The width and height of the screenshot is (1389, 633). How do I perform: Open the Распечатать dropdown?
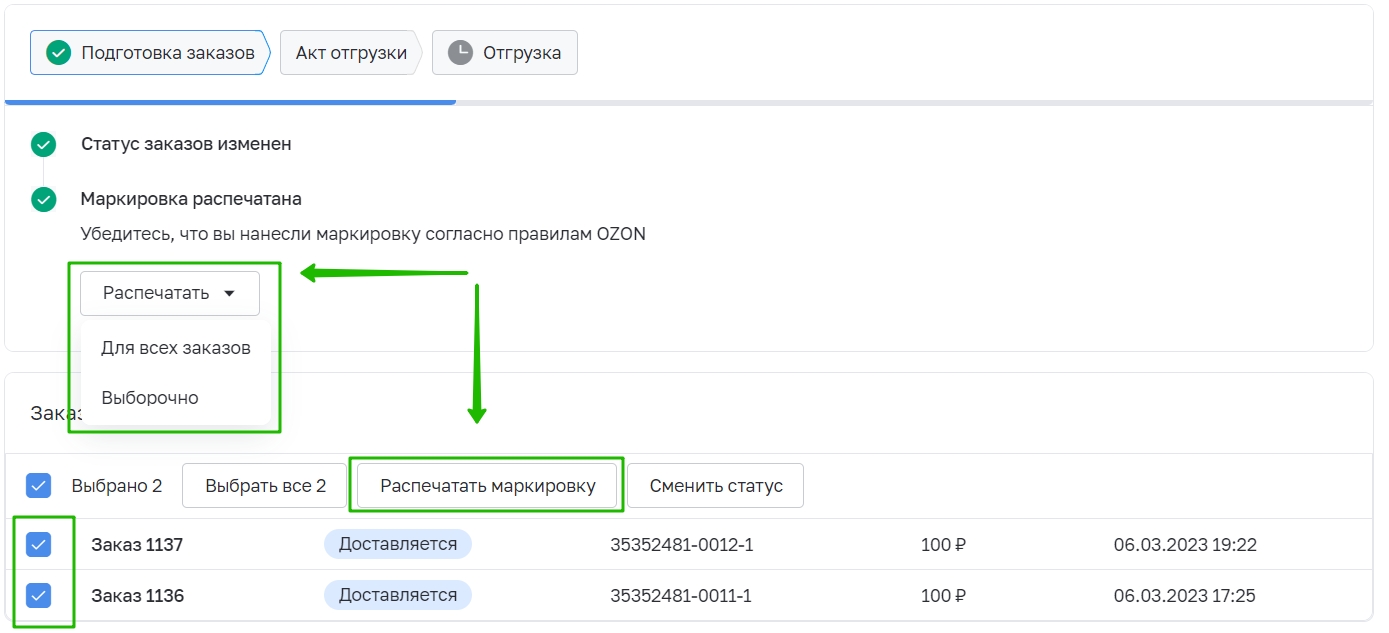click(169, 294)
